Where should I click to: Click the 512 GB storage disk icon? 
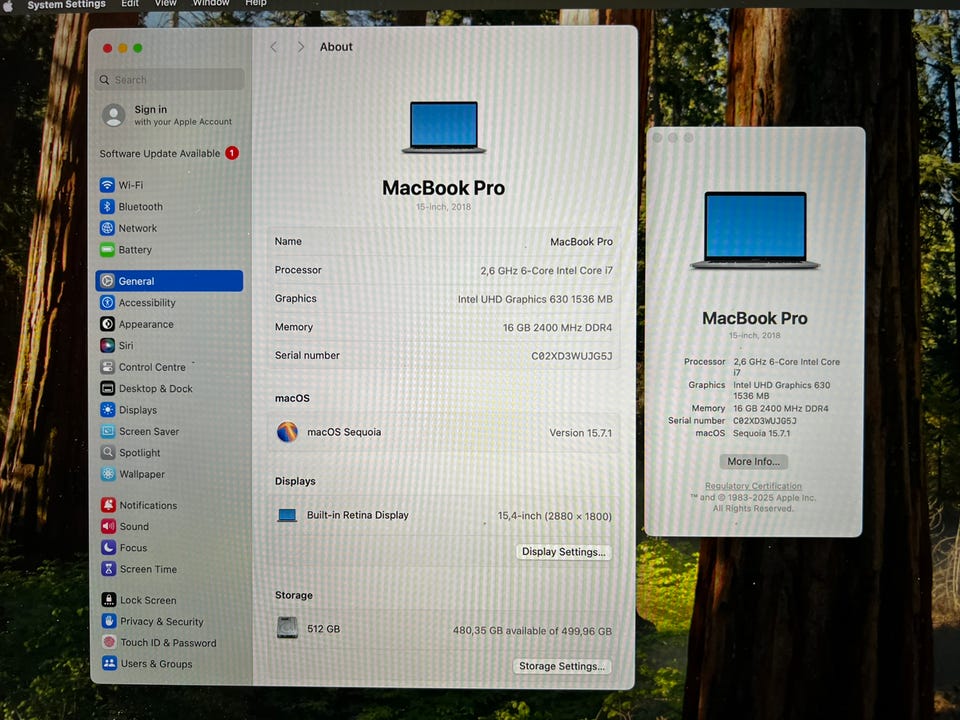tap(287, 628)
